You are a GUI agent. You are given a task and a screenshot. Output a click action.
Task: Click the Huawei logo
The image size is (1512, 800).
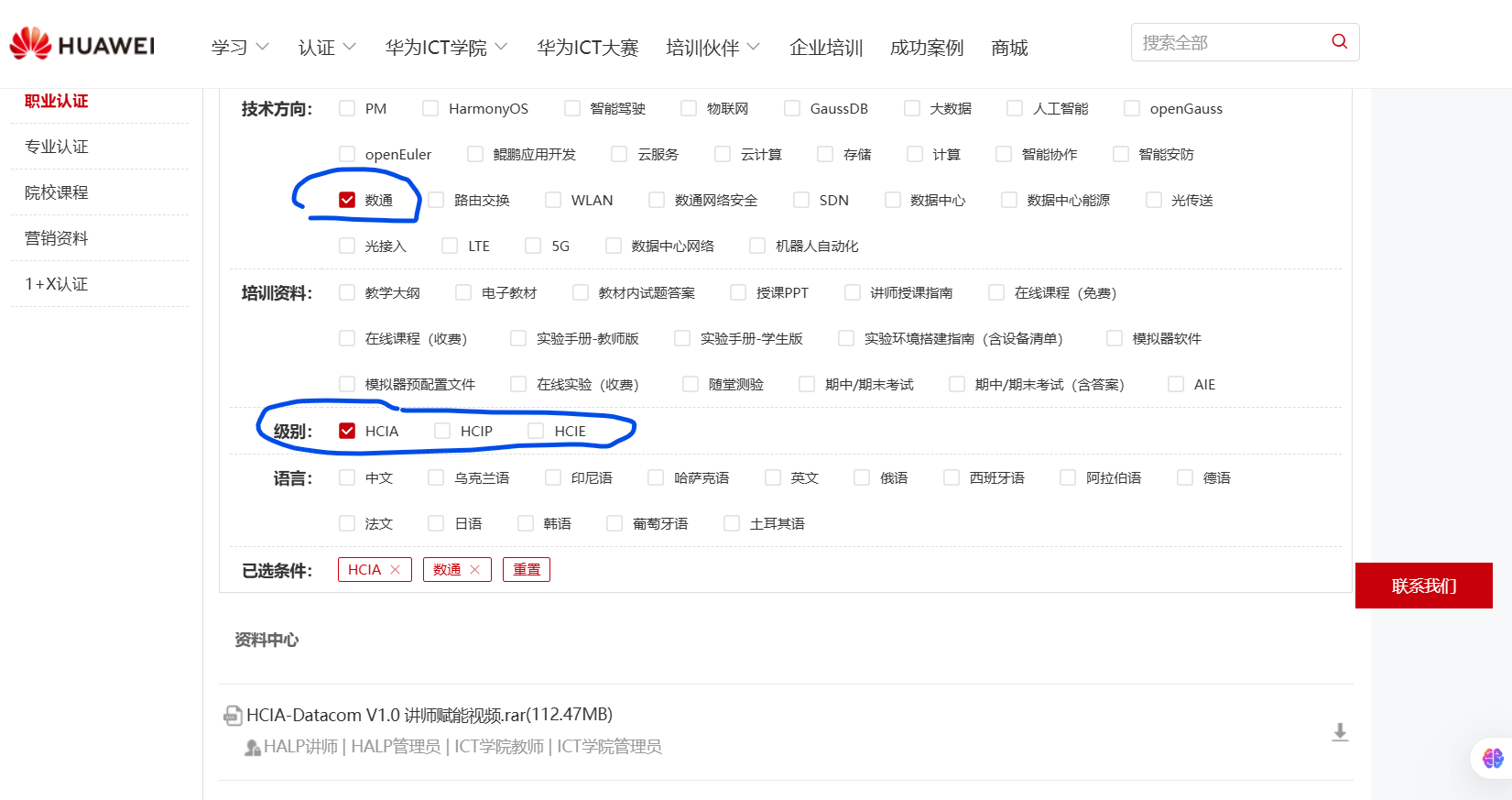pos(82,44)
